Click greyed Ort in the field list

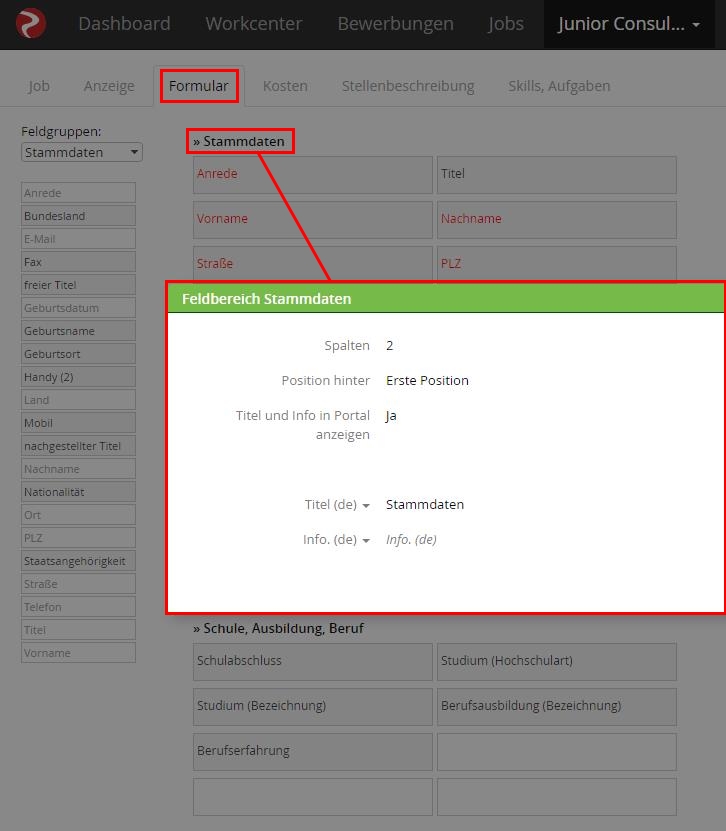(78, 515)
